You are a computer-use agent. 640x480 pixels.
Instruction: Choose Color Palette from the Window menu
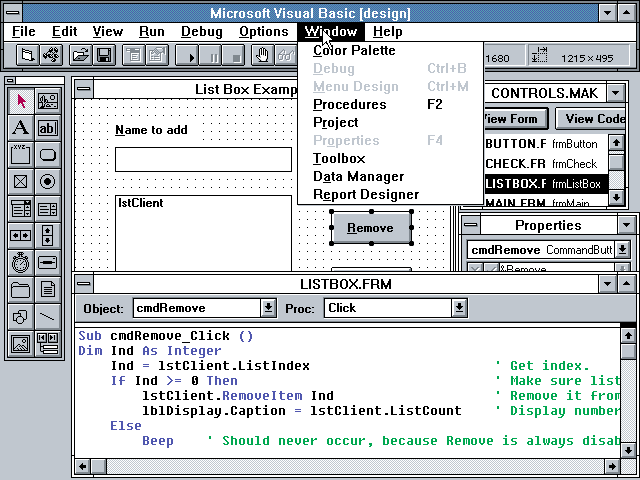coord(354,50)
